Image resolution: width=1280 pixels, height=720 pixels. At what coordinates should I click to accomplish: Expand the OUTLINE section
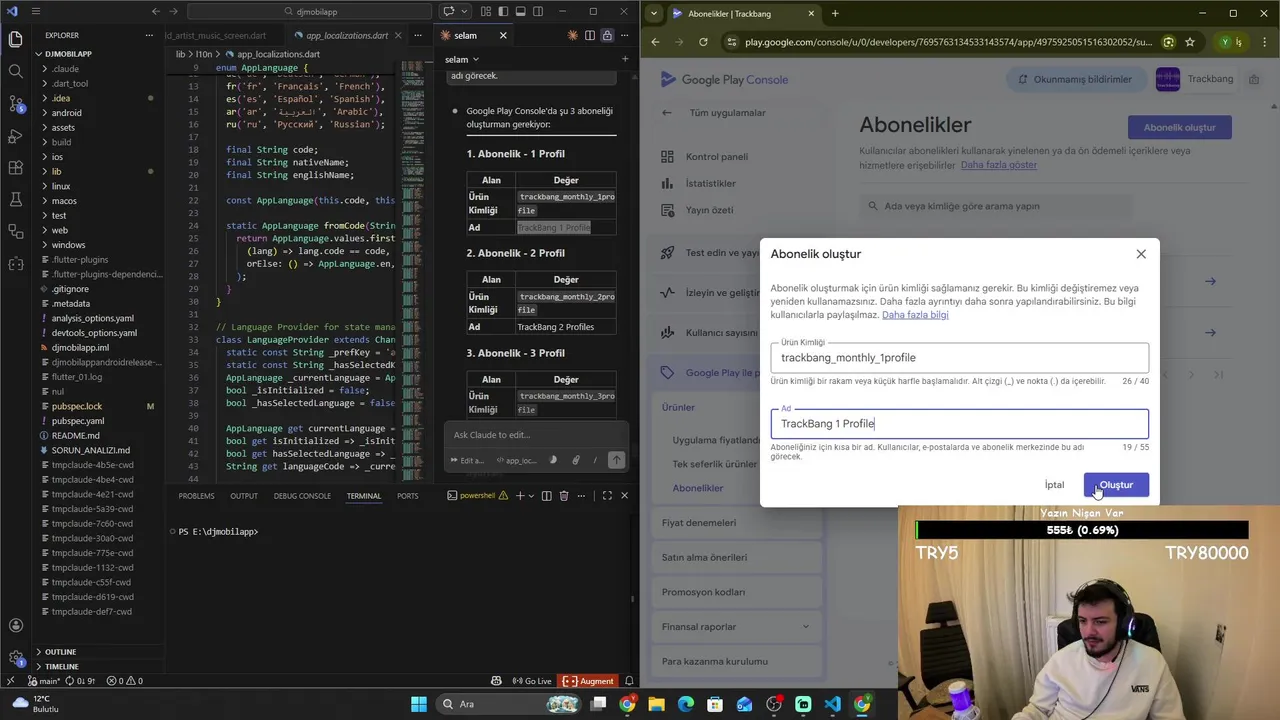(60, 652)
